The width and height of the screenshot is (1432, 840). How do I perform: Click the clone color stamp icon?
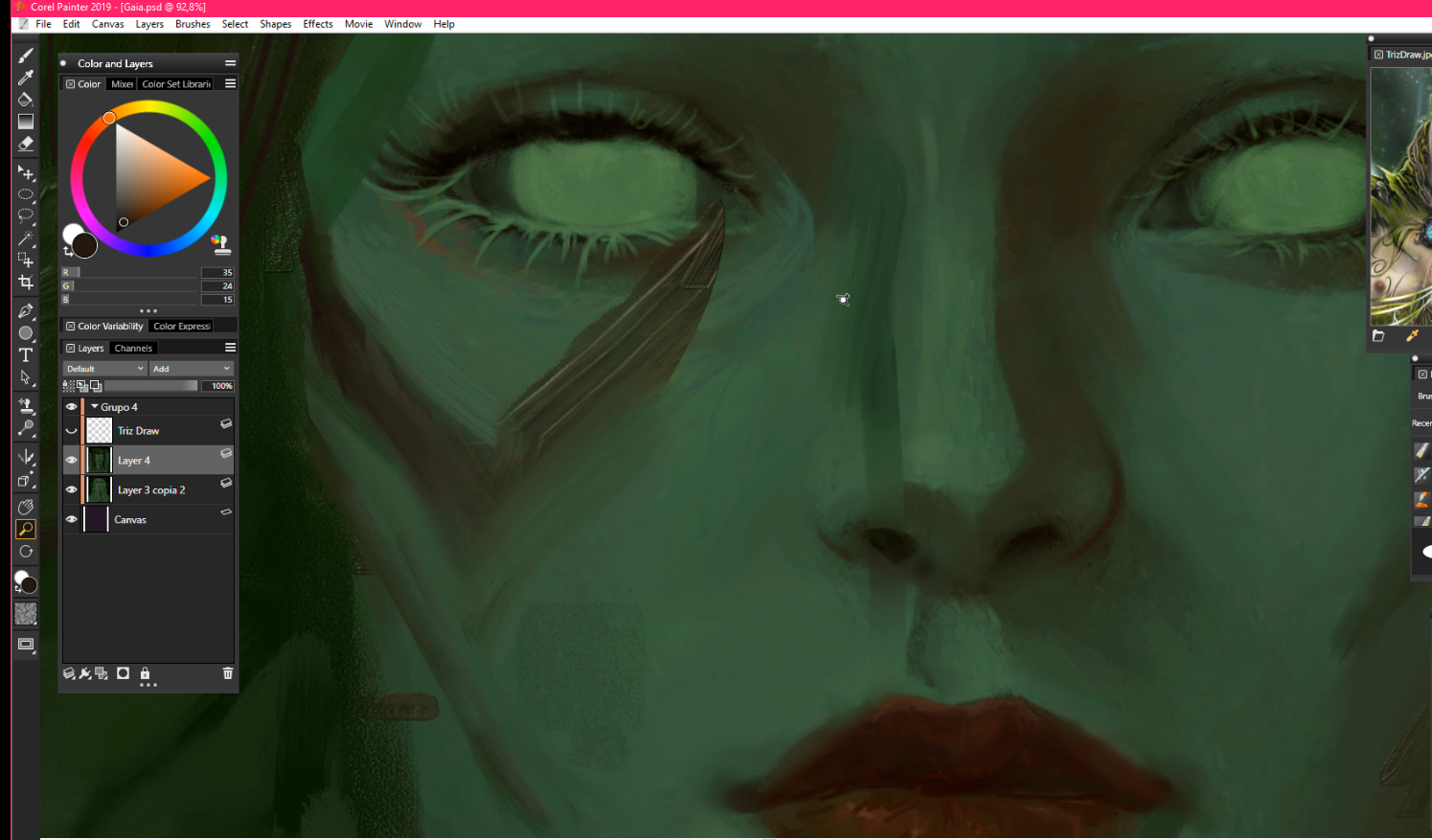(x=221, y=245)
